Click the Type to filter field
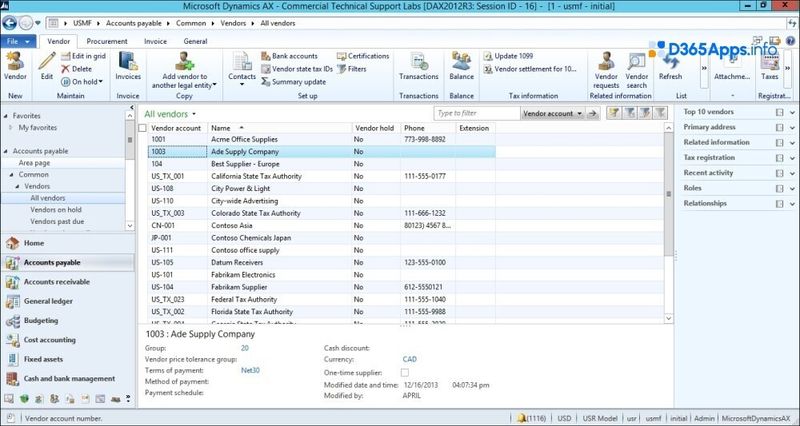This screenshot has width=800, height=426. pos(477,113)
